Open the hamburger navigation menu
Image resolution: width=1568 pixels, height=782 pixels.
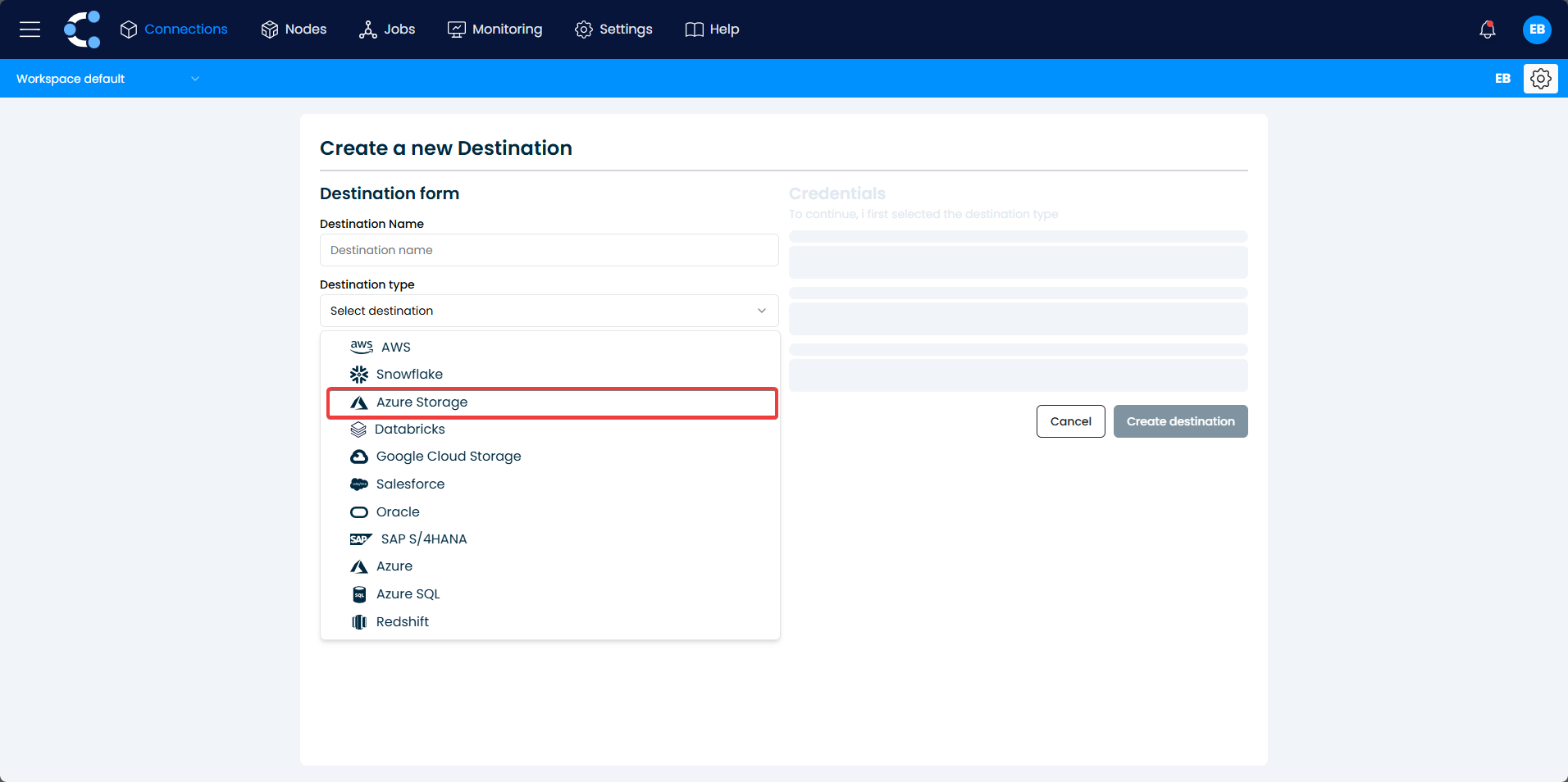30,30
